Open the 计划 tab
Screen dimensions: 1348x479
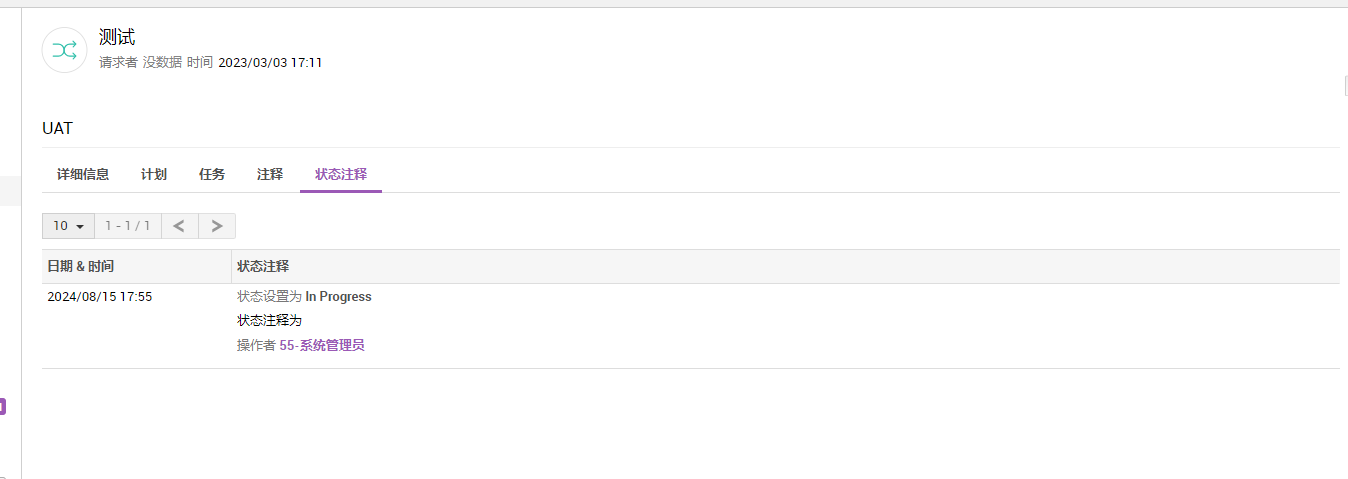click(154, 174)
